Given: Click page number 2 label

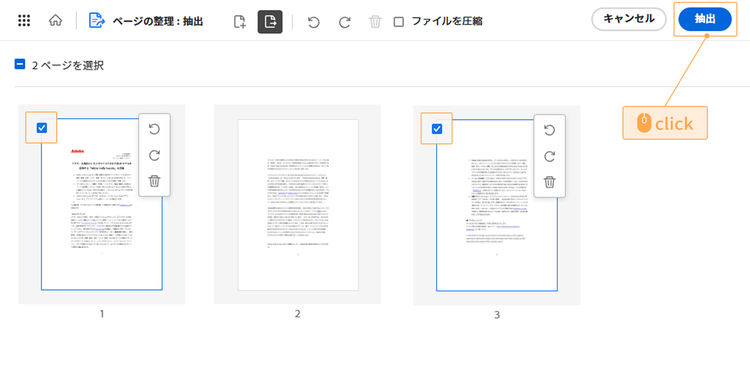Looking at the screenshot, I should [x=298, y=314].
